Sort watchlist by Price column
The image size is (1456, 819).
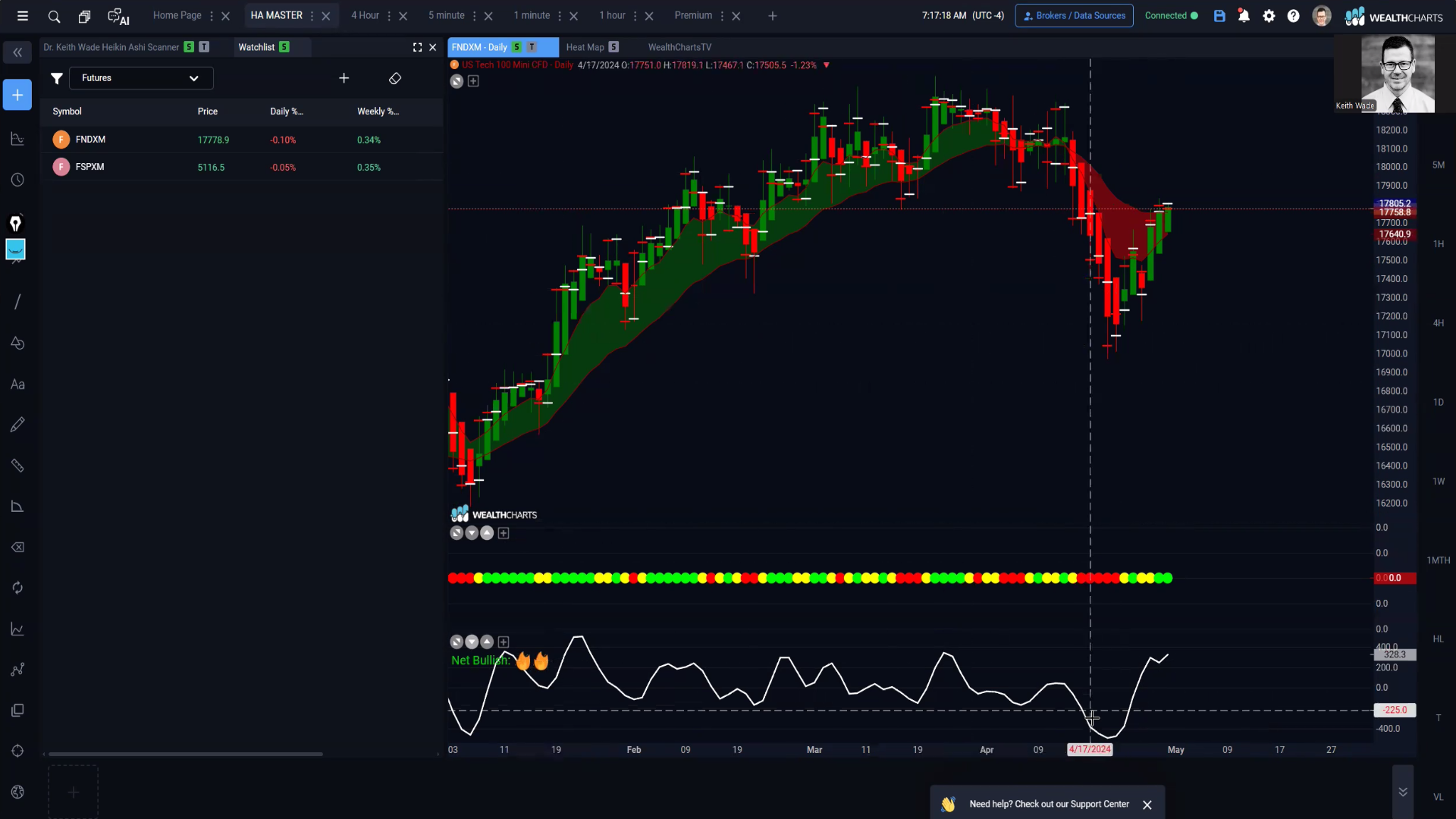point(207,111)
